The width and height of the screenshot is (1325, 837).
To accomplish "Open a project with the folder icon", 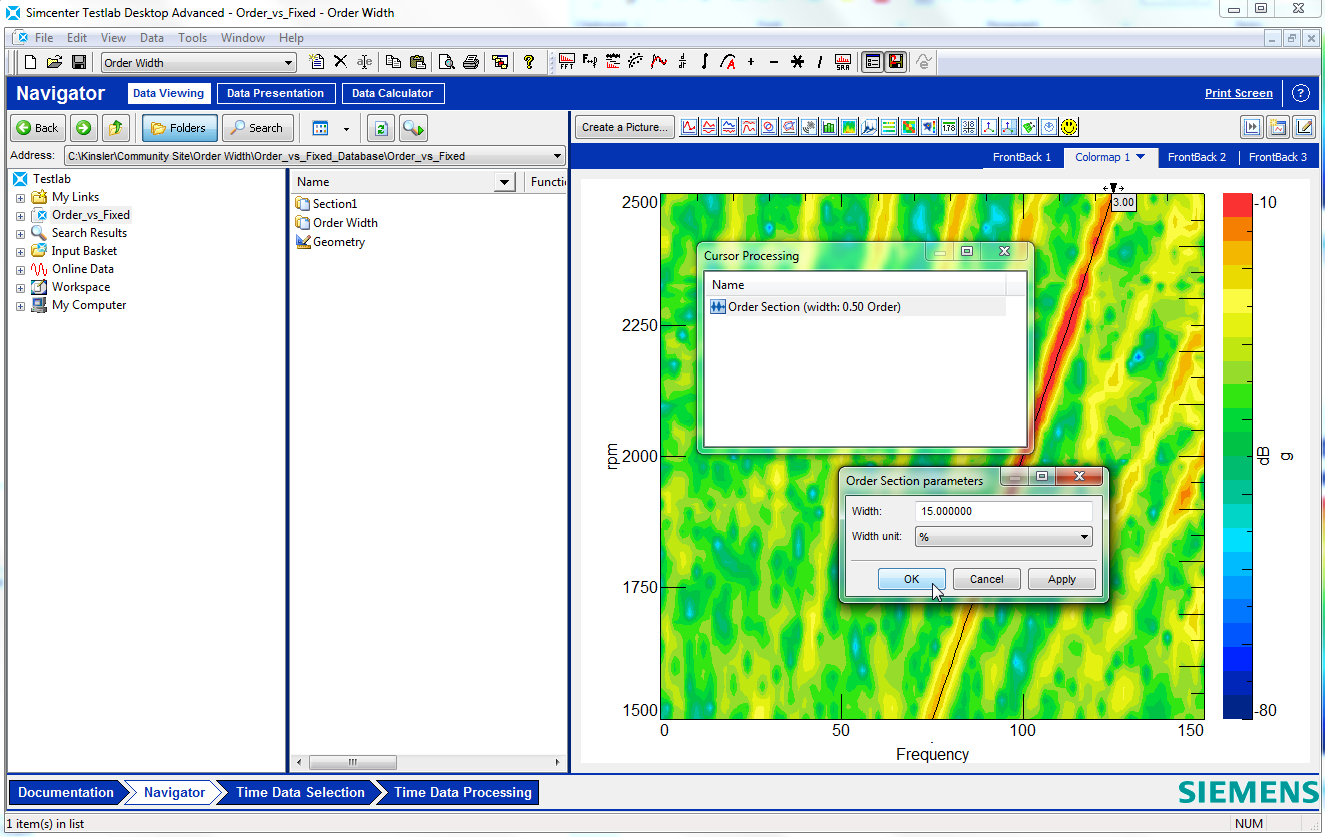I will coord(54,62).
